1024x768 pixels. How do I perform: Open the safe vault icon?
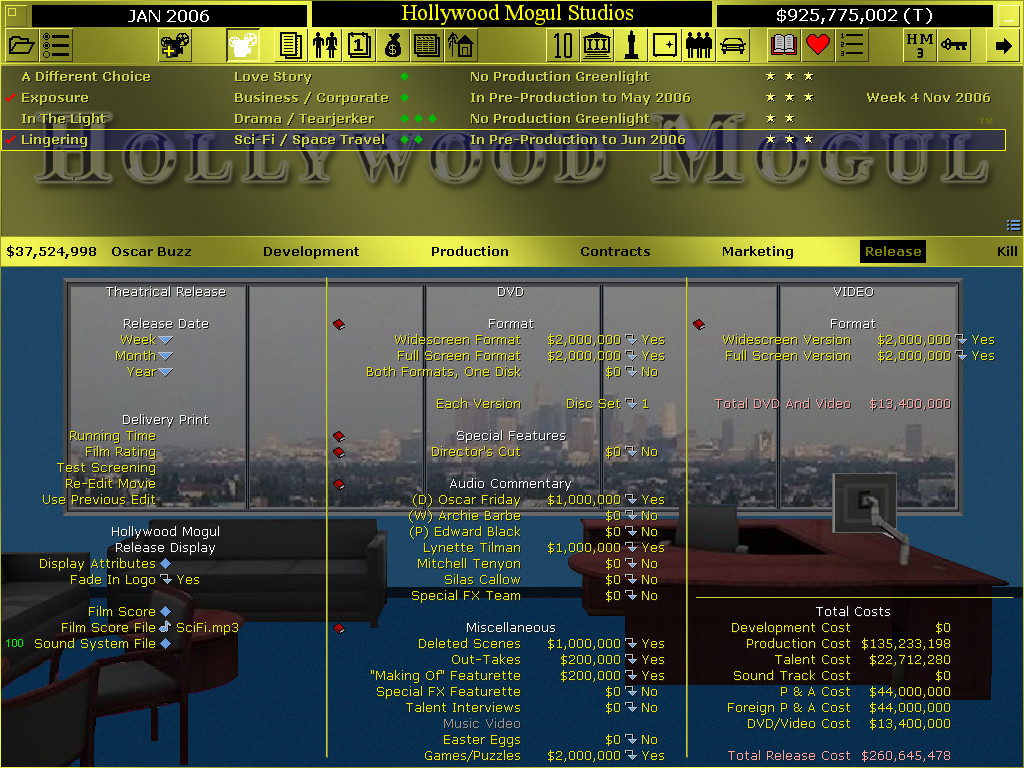(665, 45)
